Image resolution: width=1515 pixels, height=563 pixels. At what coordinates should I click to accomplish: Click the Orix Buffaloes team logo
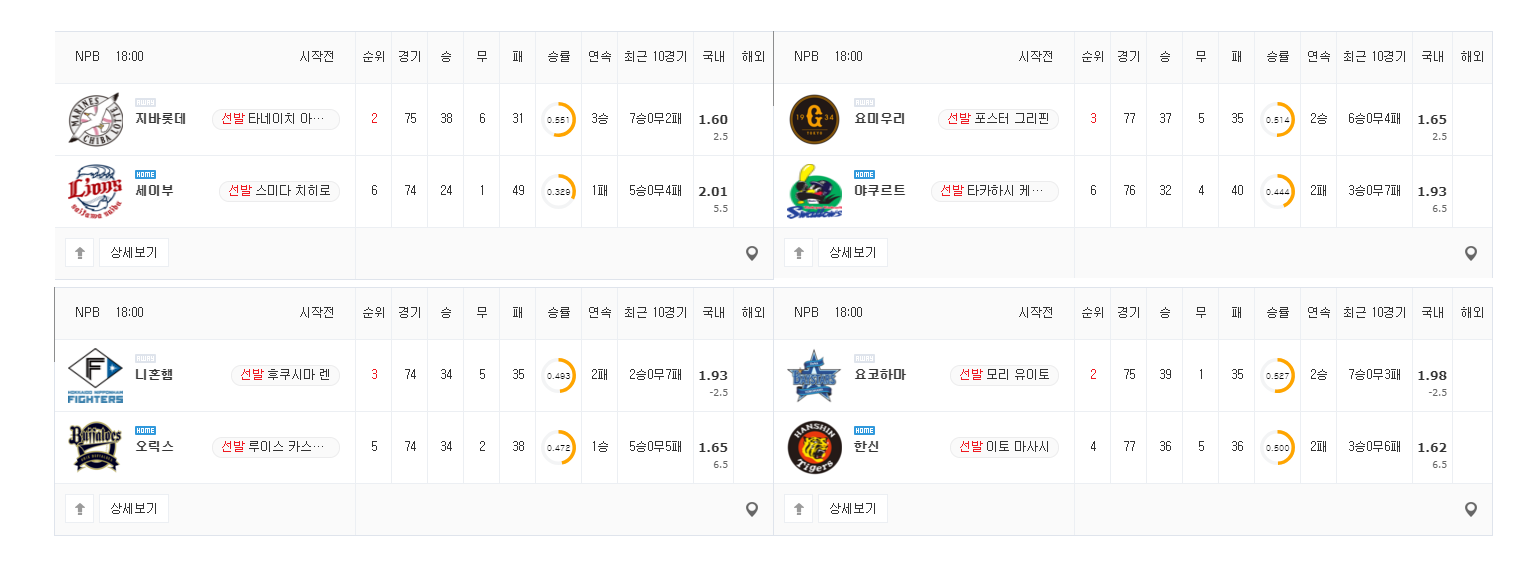(x=95, y=447)
